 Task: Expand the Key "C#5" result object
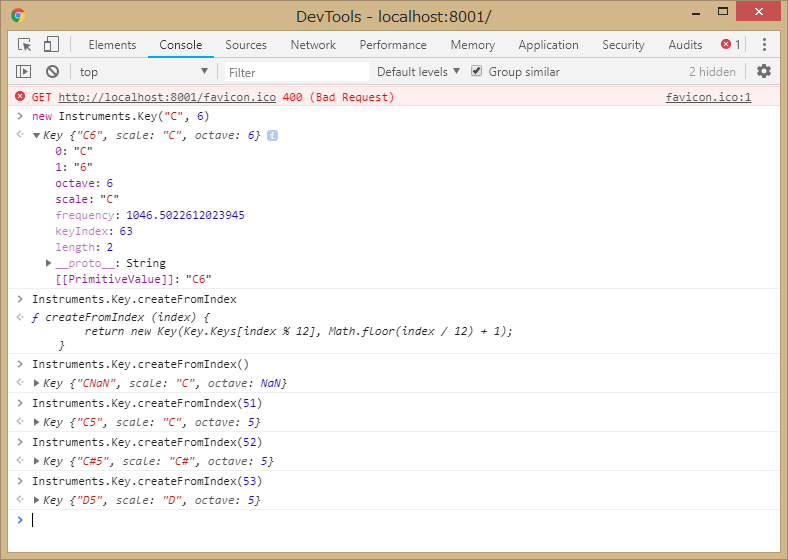pyautogui.click(x=37, y=462)
